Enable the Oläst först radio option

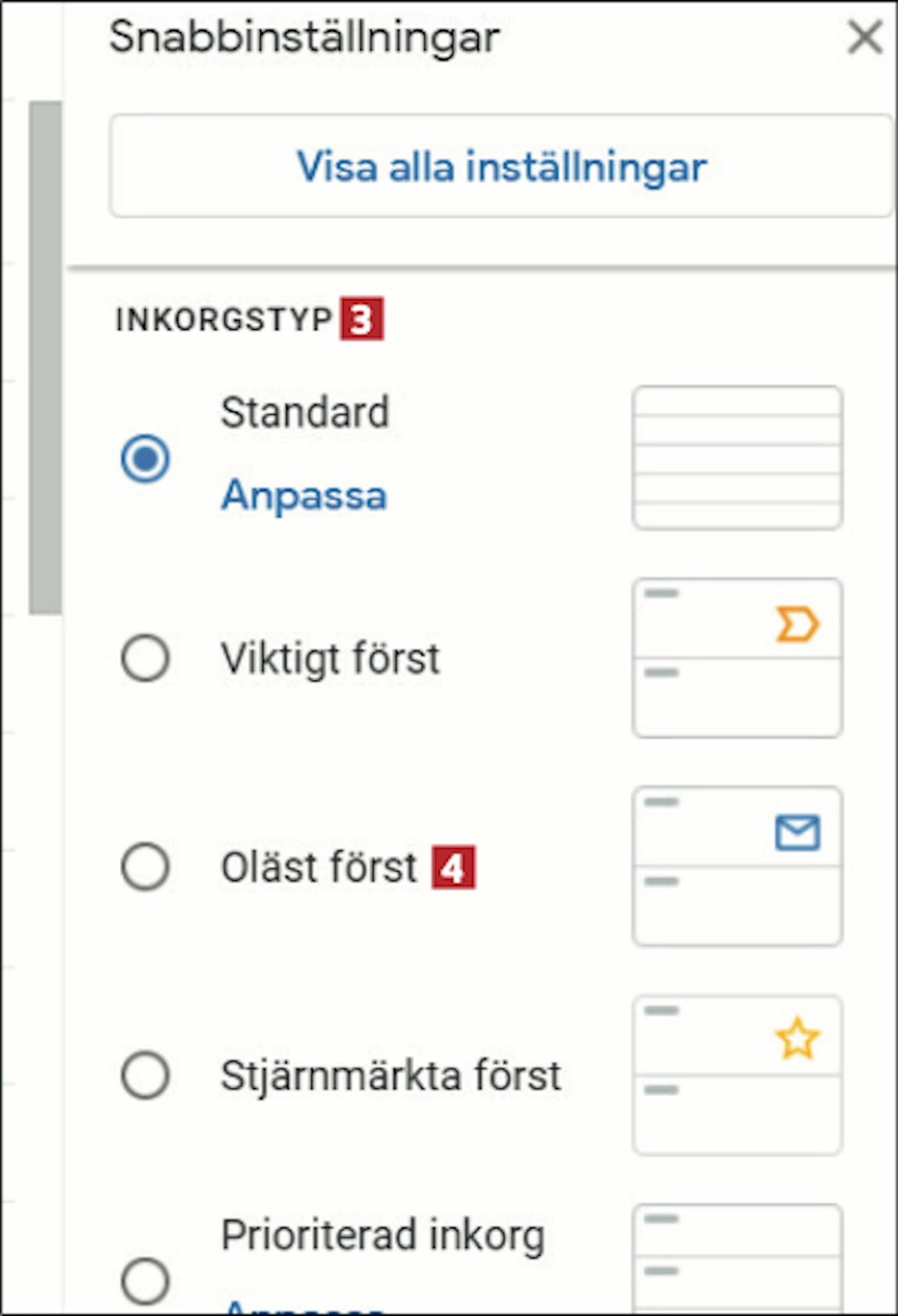[145, 867]
